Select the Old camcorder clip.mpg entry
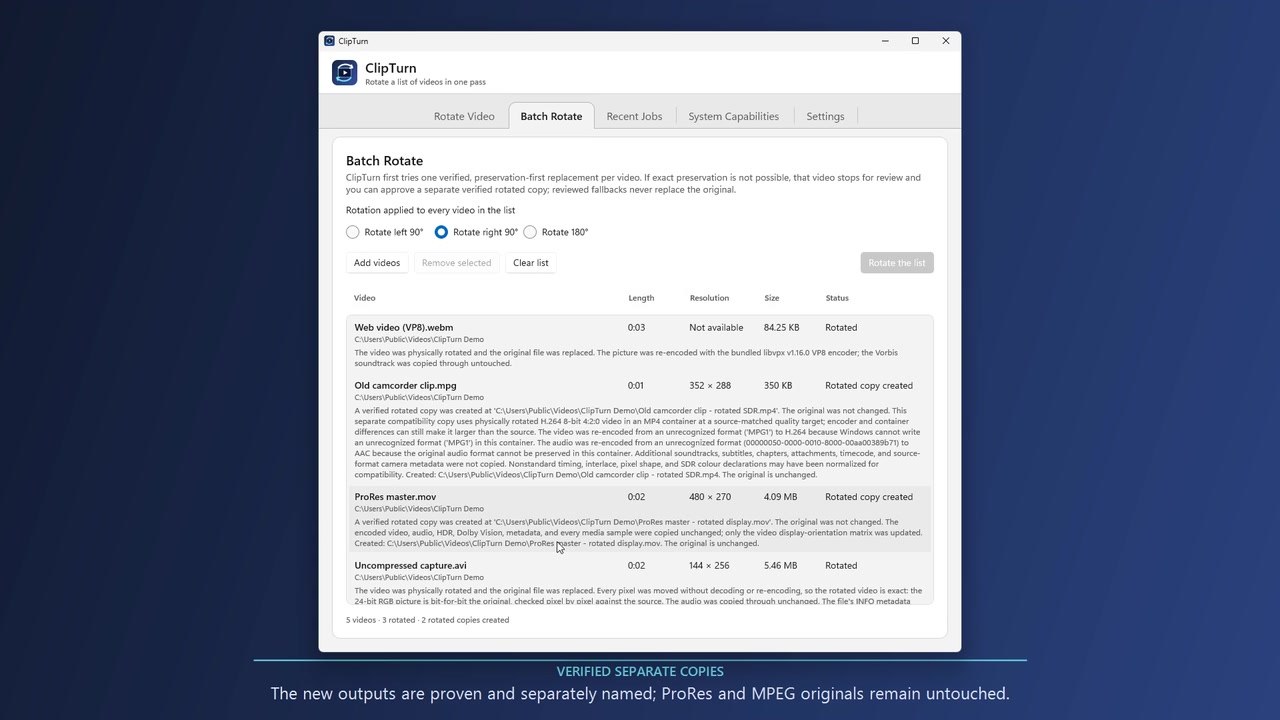Viewport: 1280px width, 720px height. [x=640, y=431]
